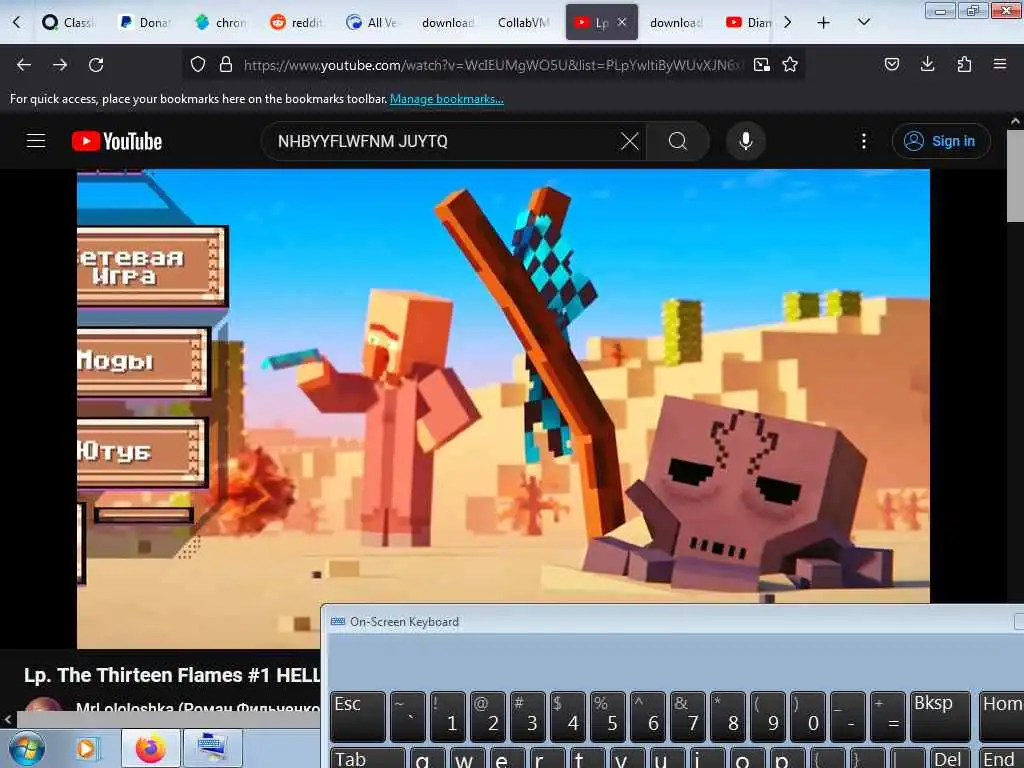Click the 8 key on On-Screen Keyboard
The height and width of the screenshot is (768, 1024).
coord(729,716)
